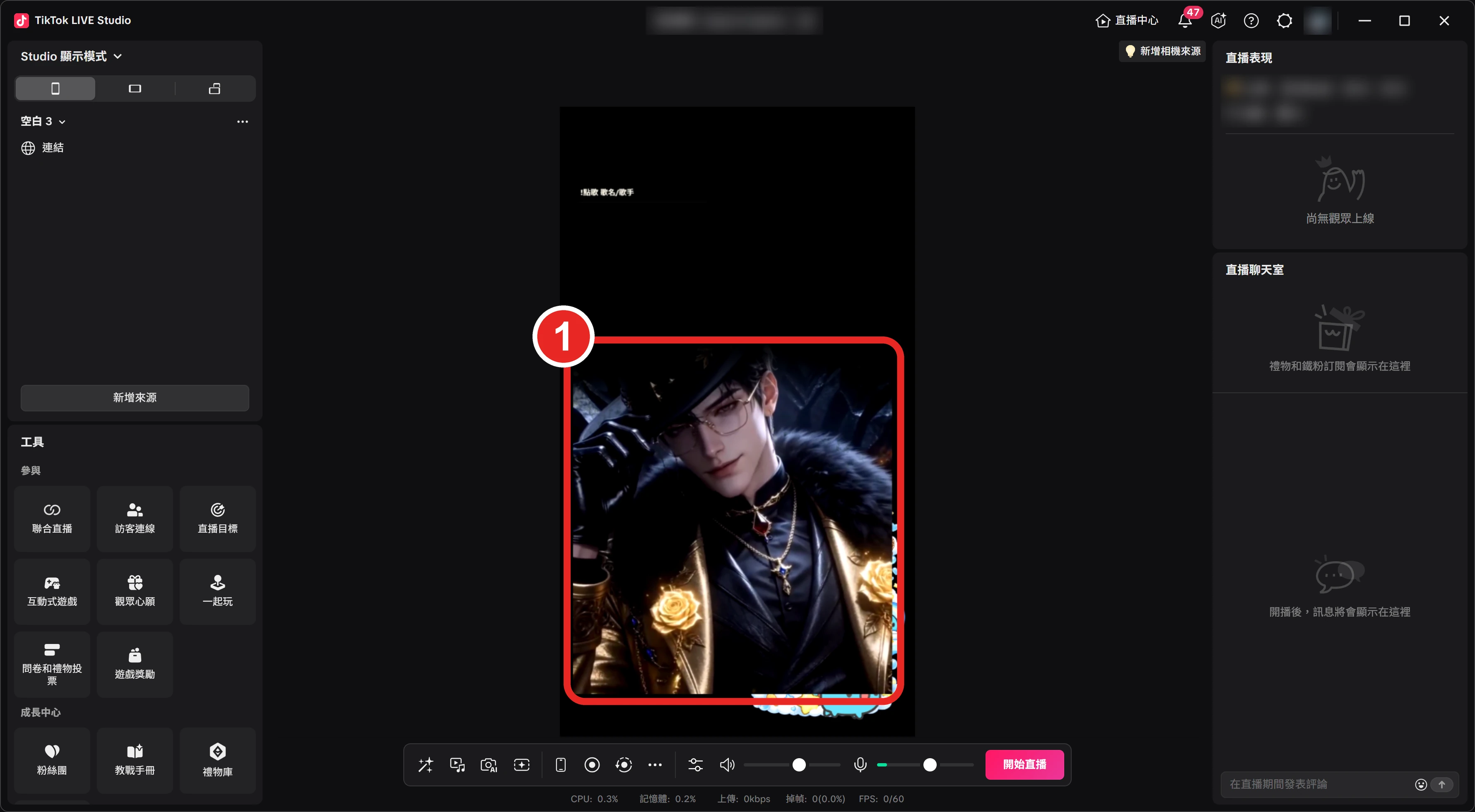Open the help question mark icon

[x=1251, y=21]
